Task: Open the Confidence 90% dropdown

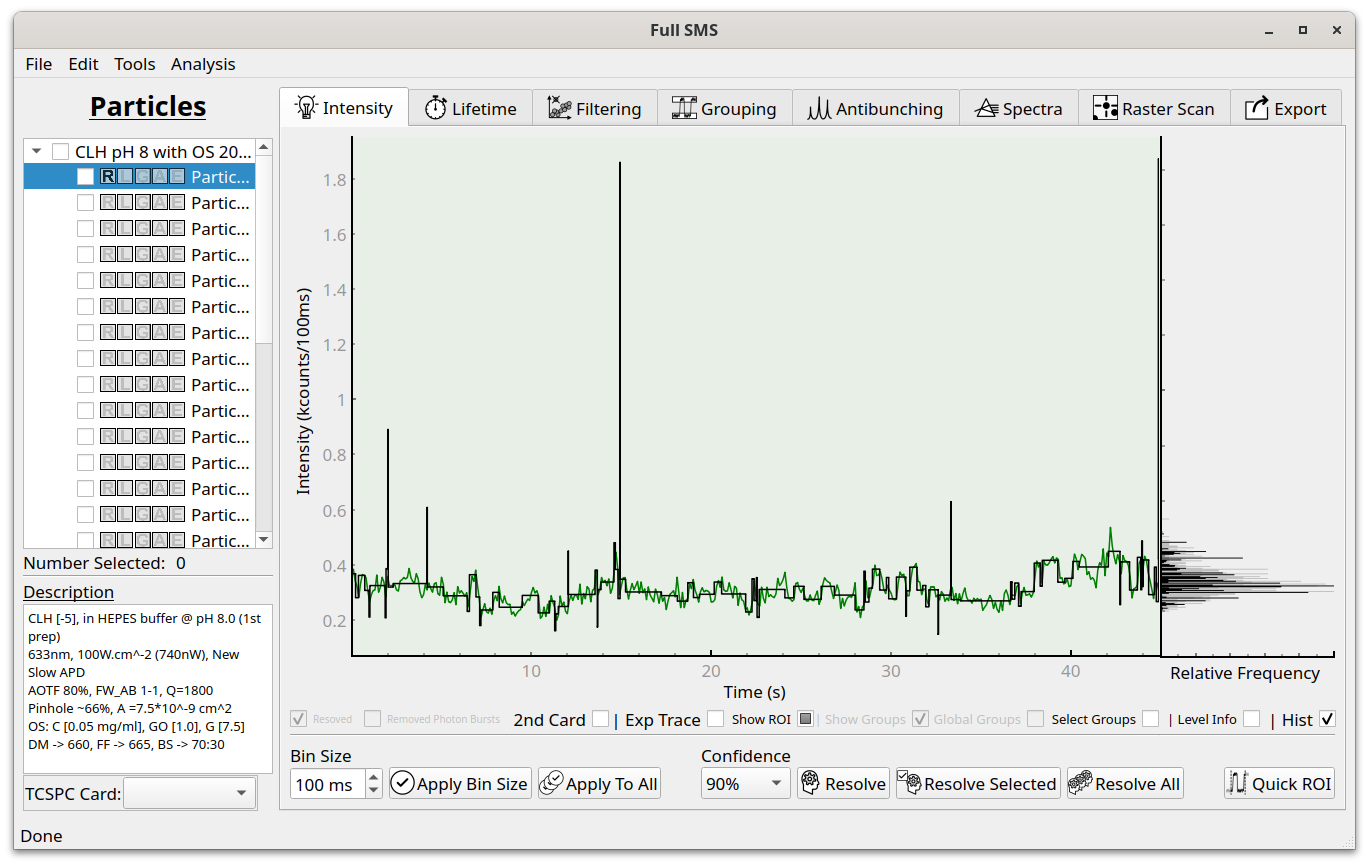Action: click(745, 784)
